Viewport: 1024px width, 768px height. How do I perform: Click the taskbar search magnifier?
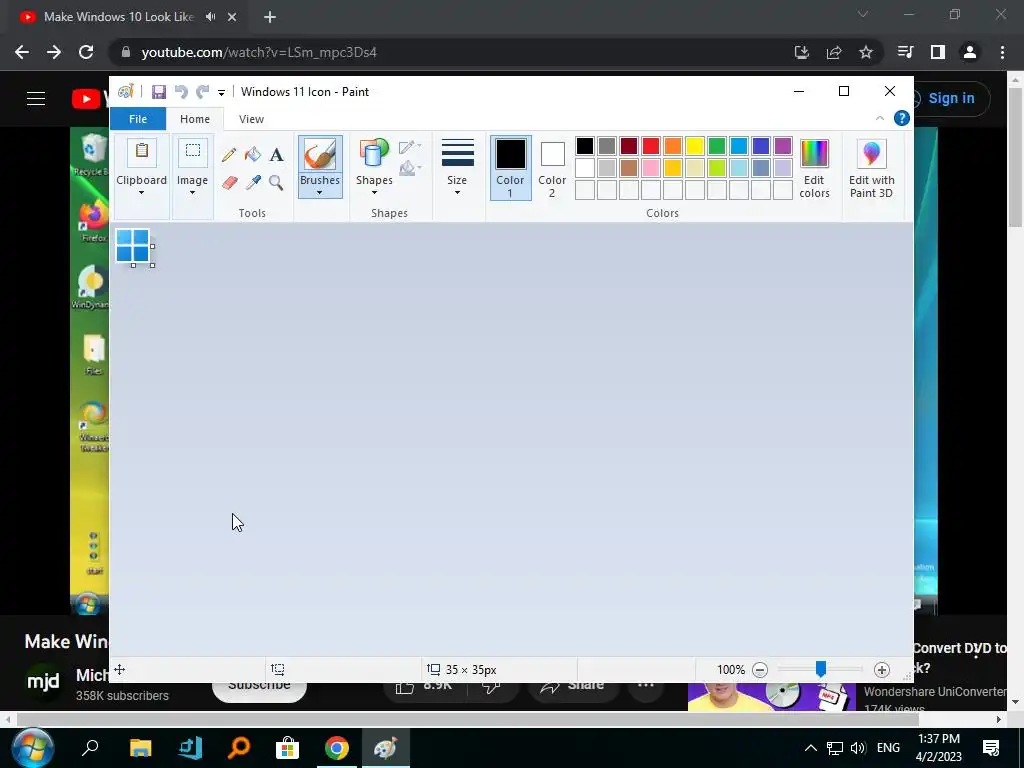pos(90,748)
